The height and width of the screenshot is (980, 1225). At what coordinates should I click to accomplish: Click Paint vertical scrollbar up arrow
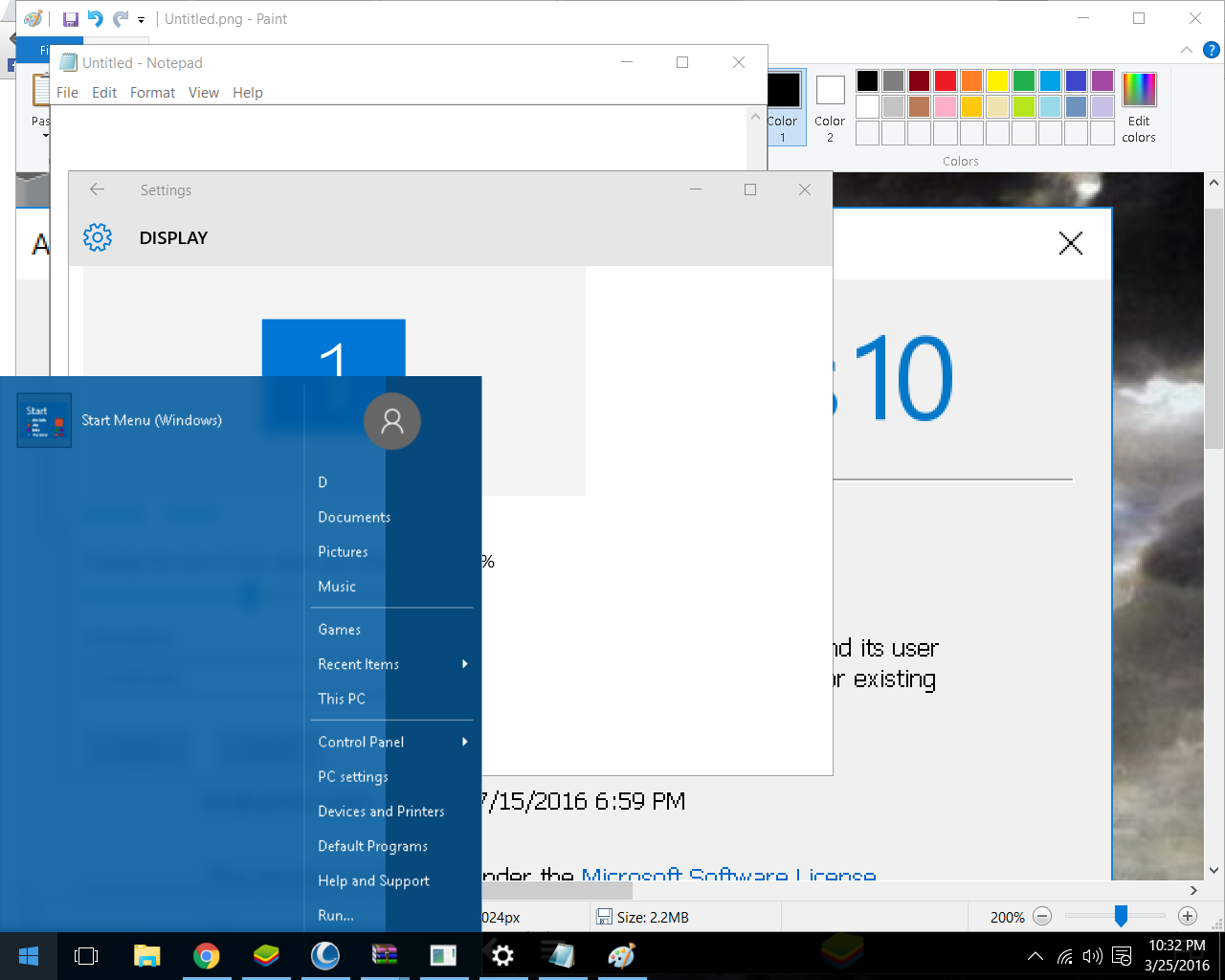coord(1214,183)
